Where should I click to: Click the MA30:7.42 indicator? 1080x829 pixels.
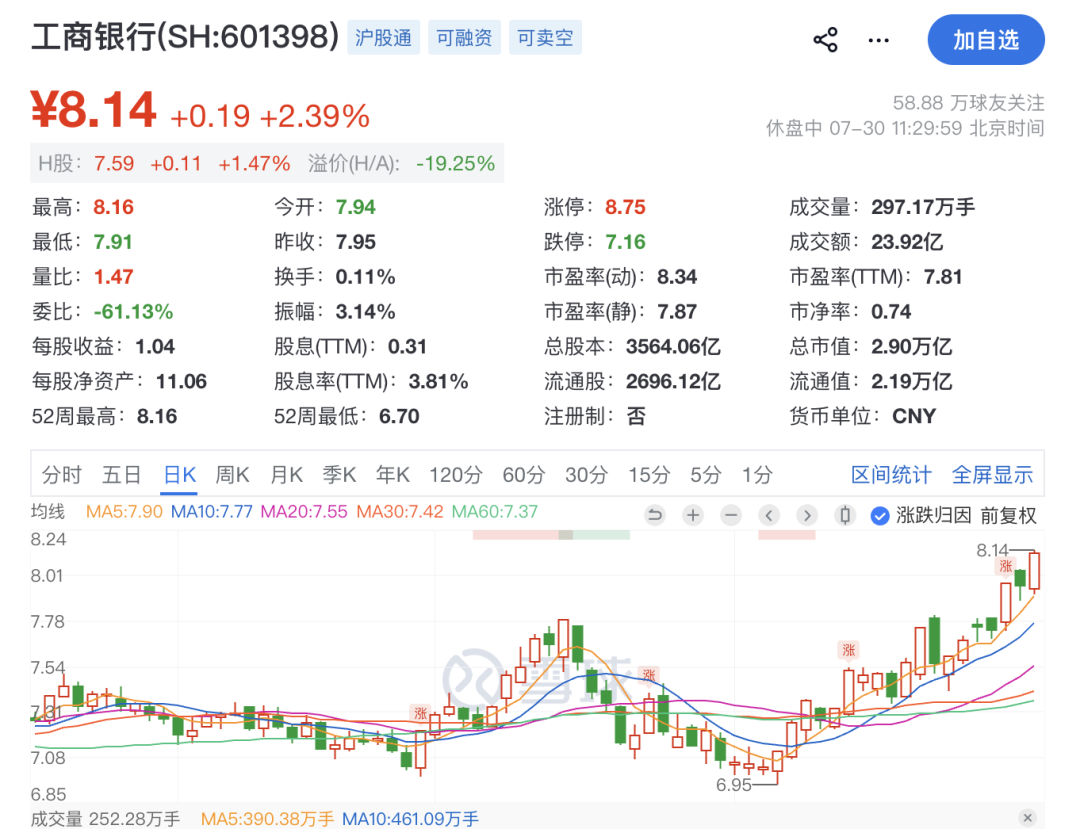tap(399, 512)
